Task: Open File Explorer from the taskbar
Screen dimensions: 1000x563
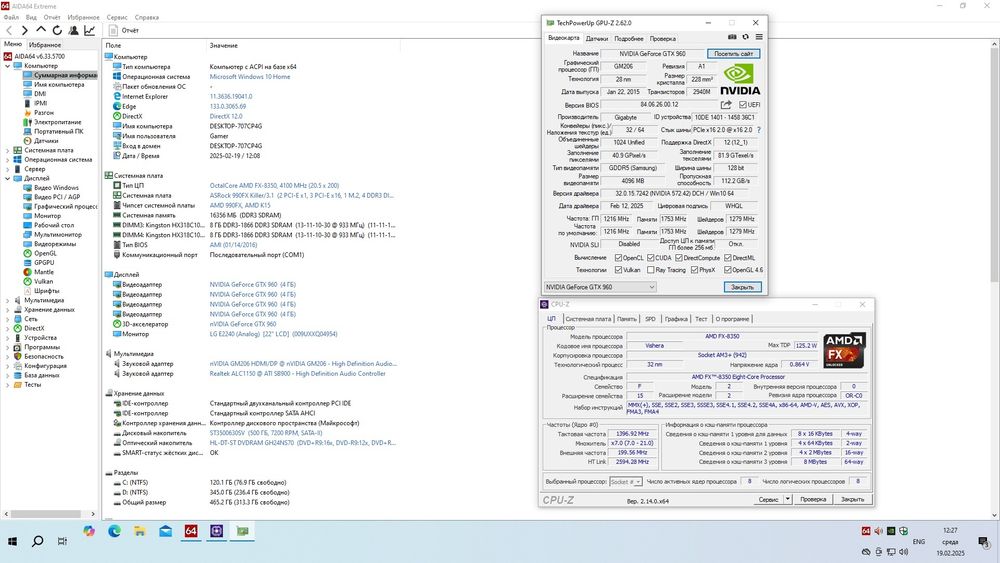Action: pyautogui.click(x=140, y=531)
